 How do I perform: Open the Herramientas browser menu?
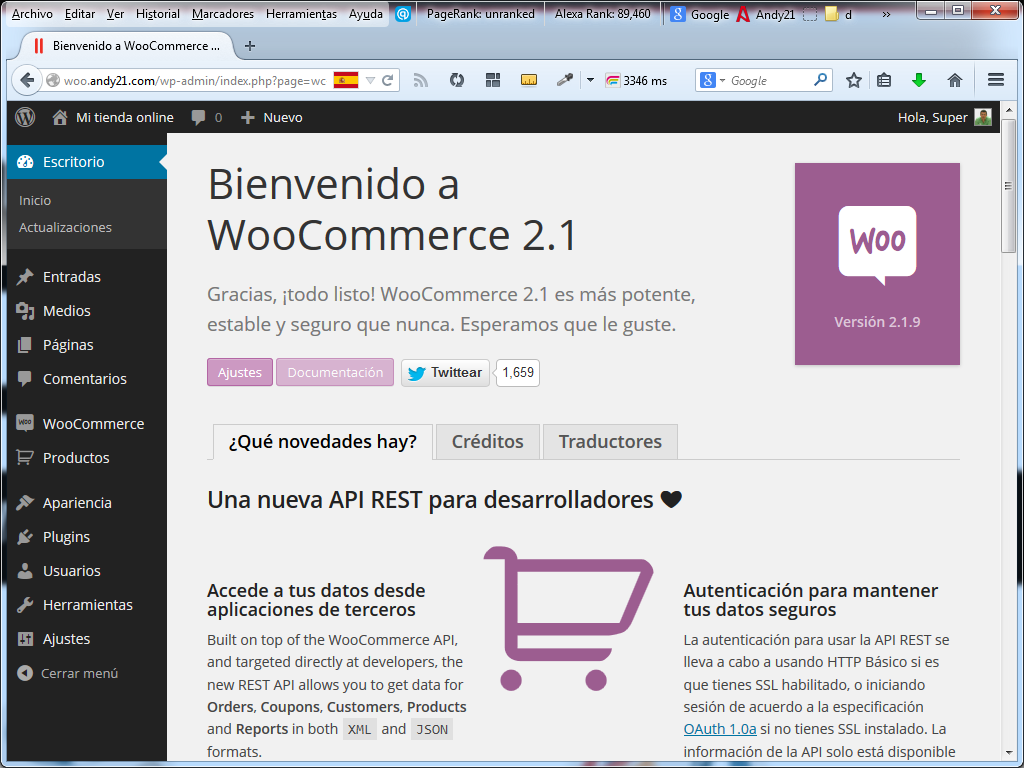(x=302, y=14)
